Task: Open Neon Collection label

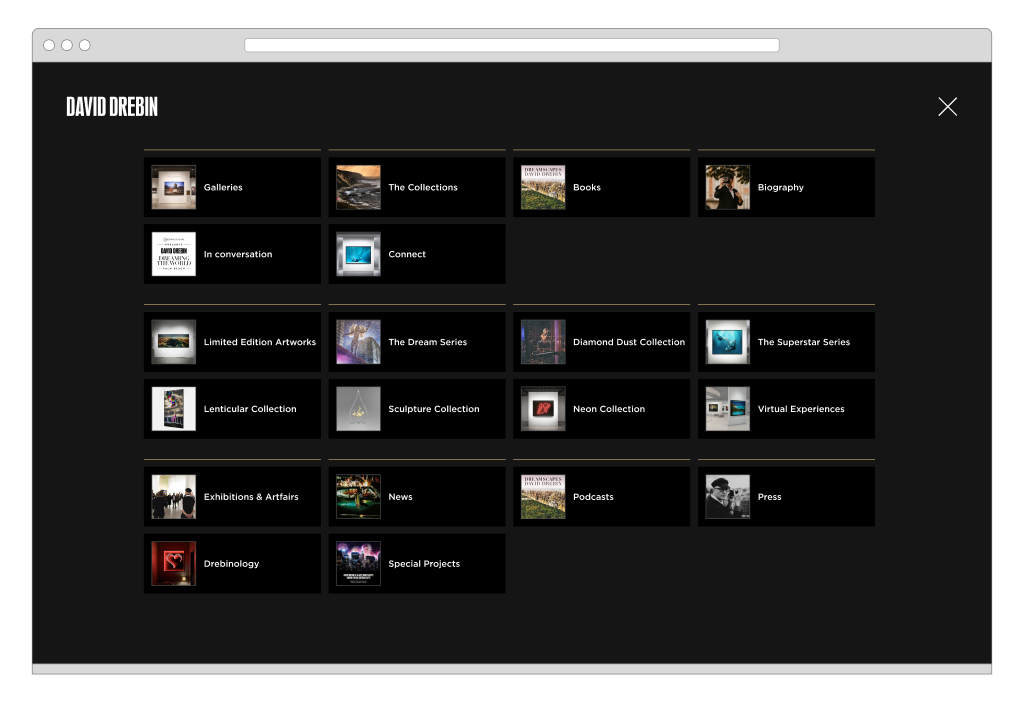Action: point(609,409)
